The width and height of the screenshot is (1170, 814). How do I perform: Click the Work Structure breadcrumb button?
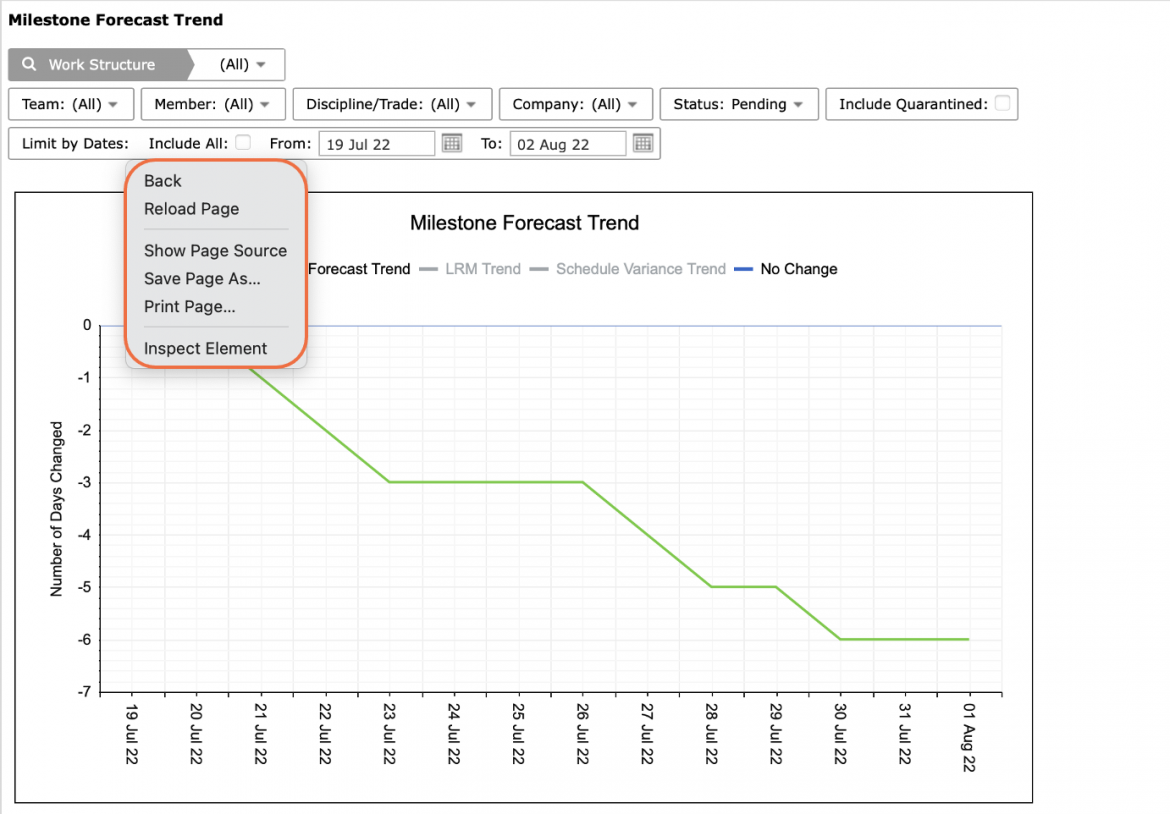(98, 64)
